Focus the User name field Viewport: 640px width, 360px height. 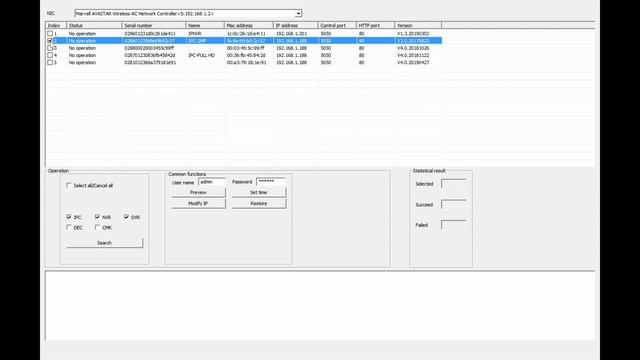click(211, 182)
